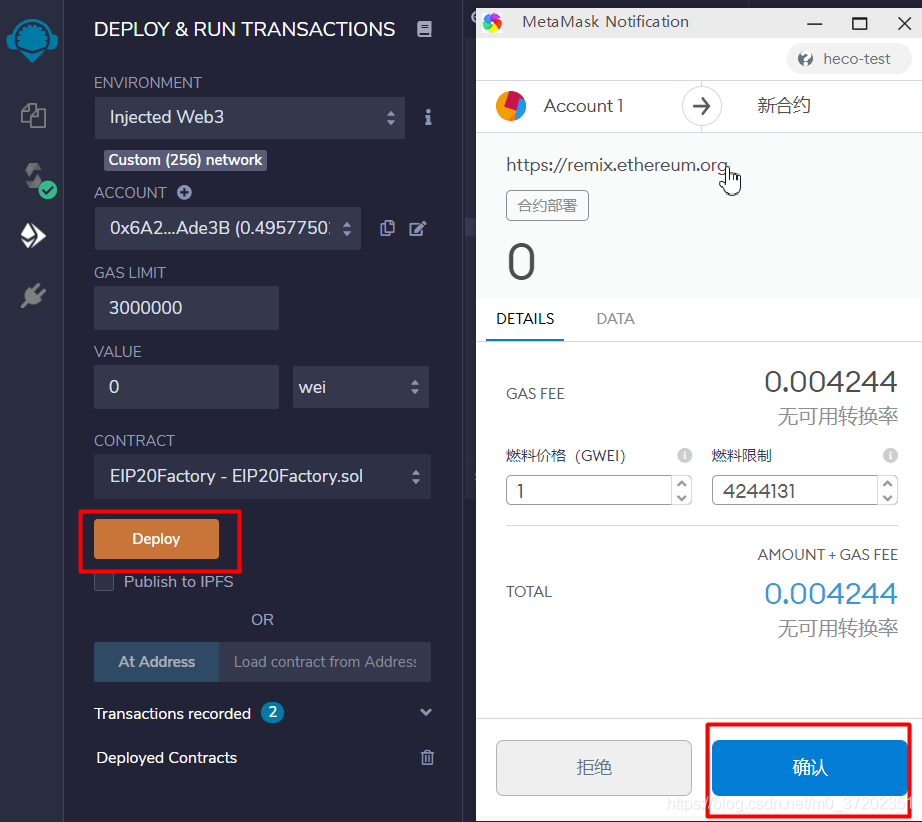Click the Environment info icon
Image resolution: width=922 pixels, height=822 pixels.
click(428, 117)
